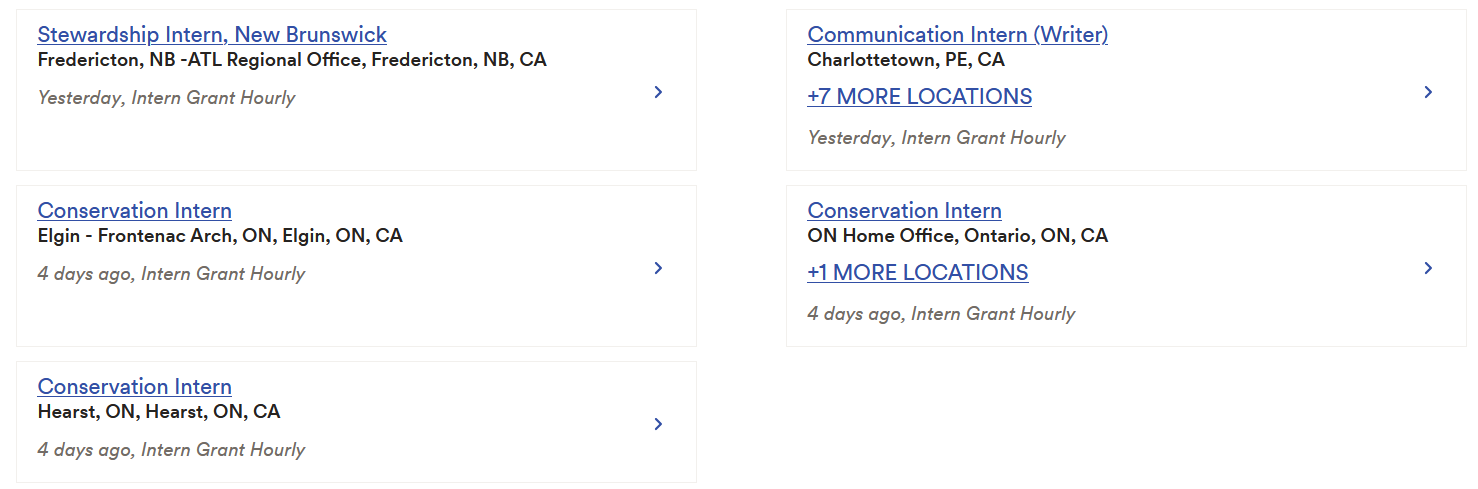Click the ON Home Office, Ontario location text
Screen dimensions: 1478x489
[x=957, y=236]
